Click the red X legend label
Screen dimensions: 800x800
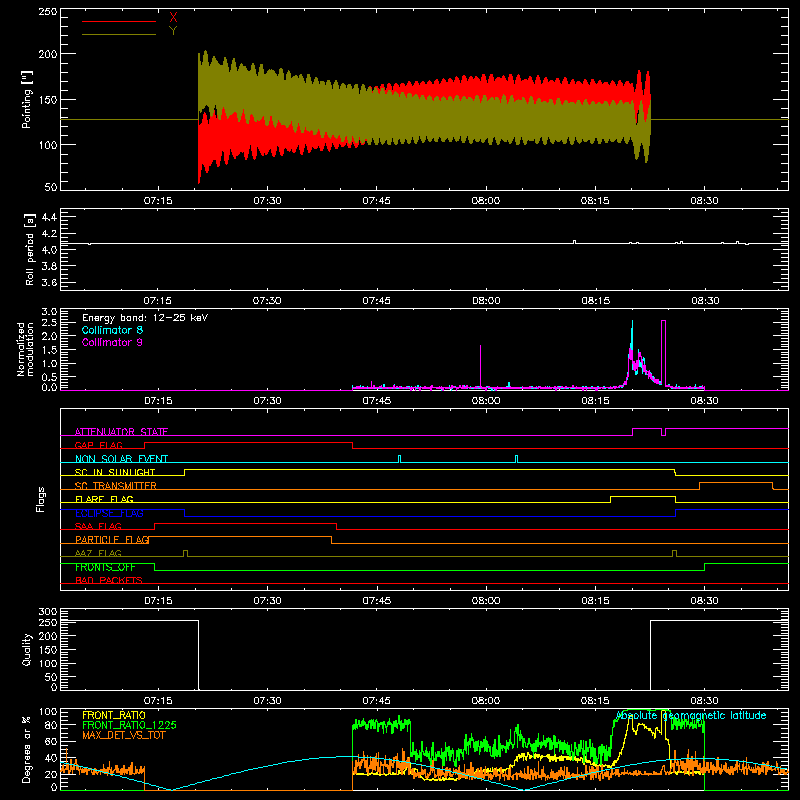point(173,18)
